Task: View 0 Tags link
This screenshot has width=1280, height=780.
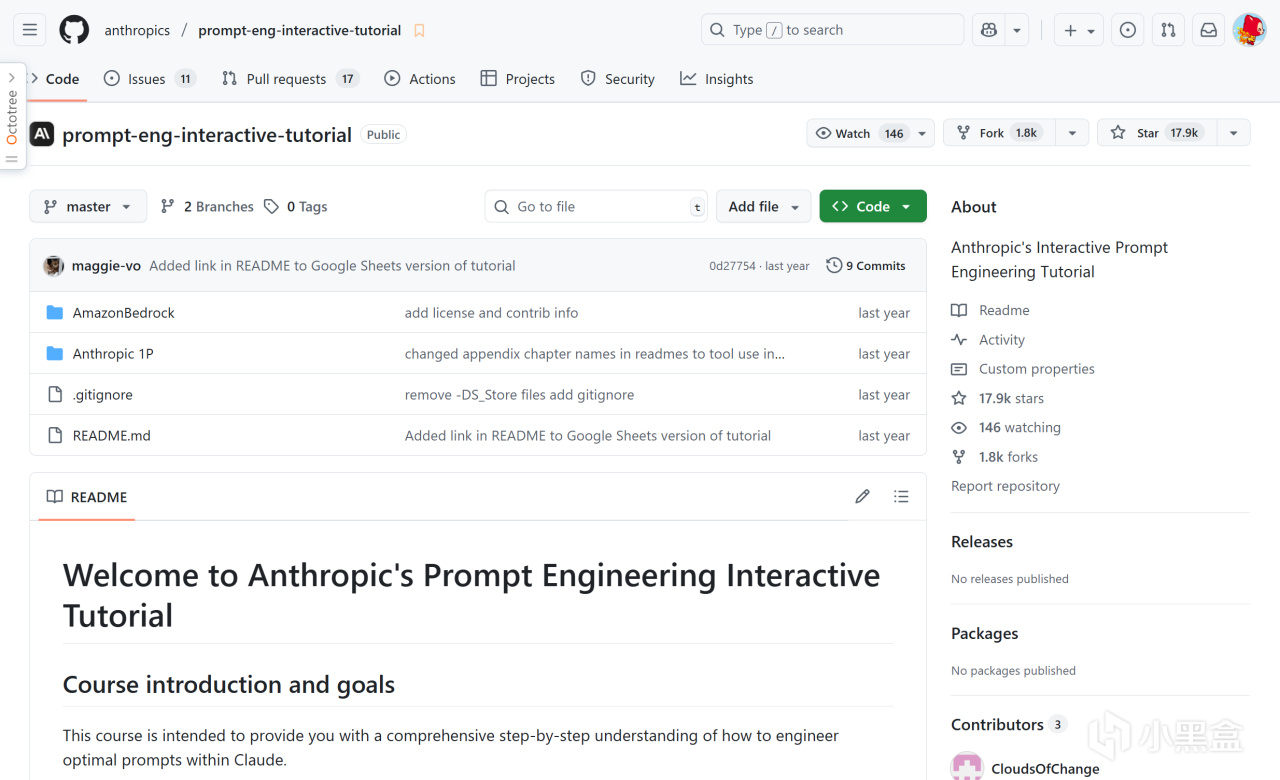Action: (x=296, y=206)
